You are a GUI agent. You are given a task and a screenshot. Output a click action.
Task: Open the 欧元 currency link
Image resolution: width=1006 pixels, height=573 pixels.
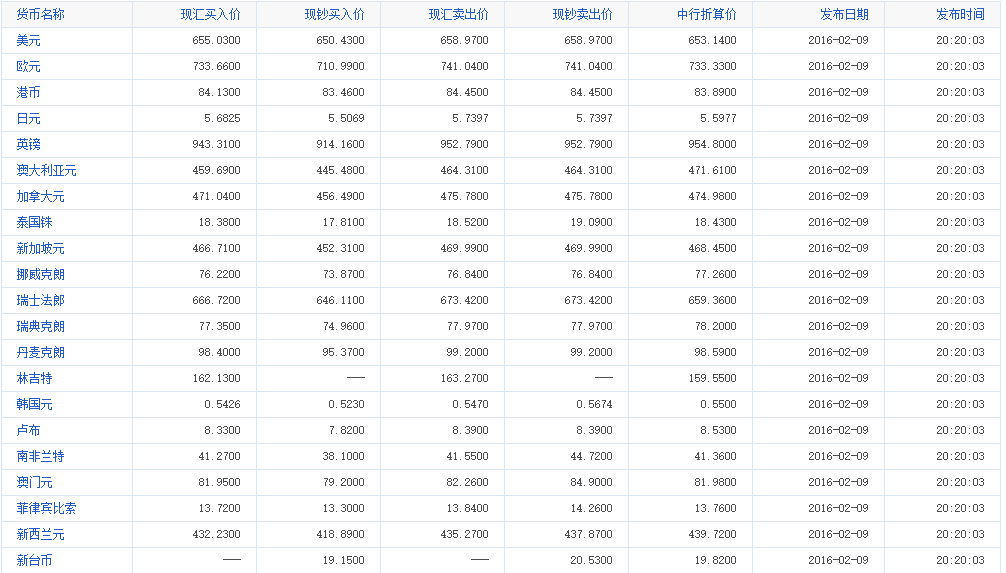(29, 66)
